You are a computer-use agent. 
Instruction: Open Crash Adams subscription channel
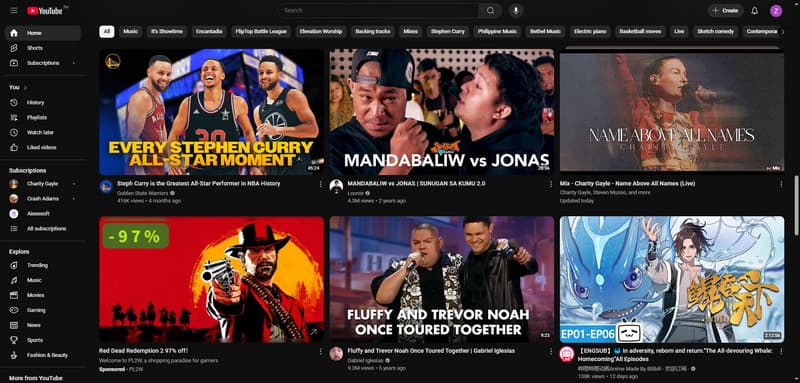tap(43, 198)
